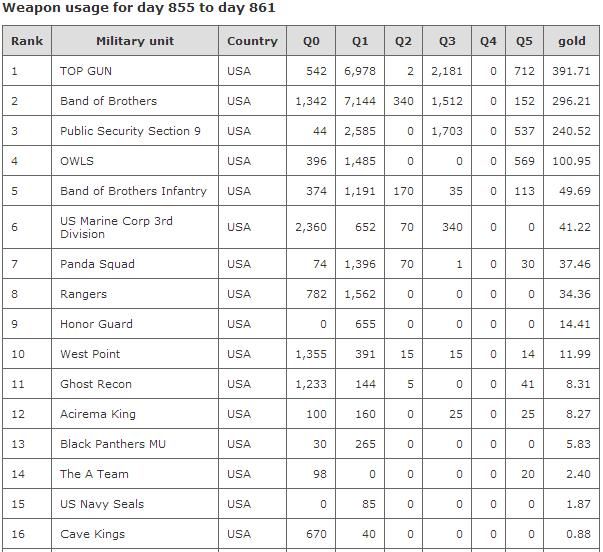The width and height of the screenshot is (603, 552).
Task: Click the Q5 column header
Action: pyautogui.click(x=525, y=41)
